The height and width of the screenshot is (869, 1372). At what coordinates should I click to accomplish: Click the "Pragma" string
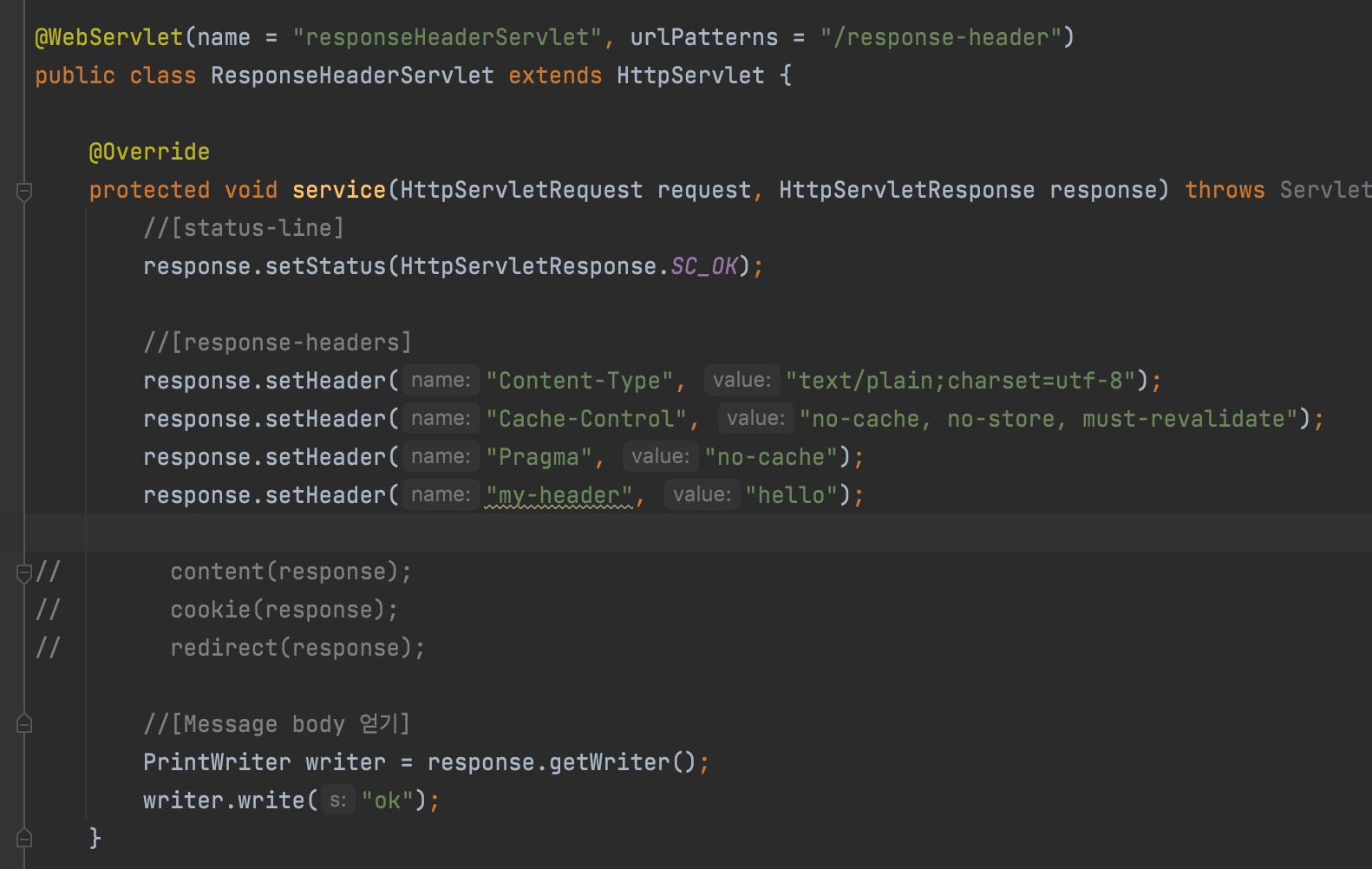(539, 457)
